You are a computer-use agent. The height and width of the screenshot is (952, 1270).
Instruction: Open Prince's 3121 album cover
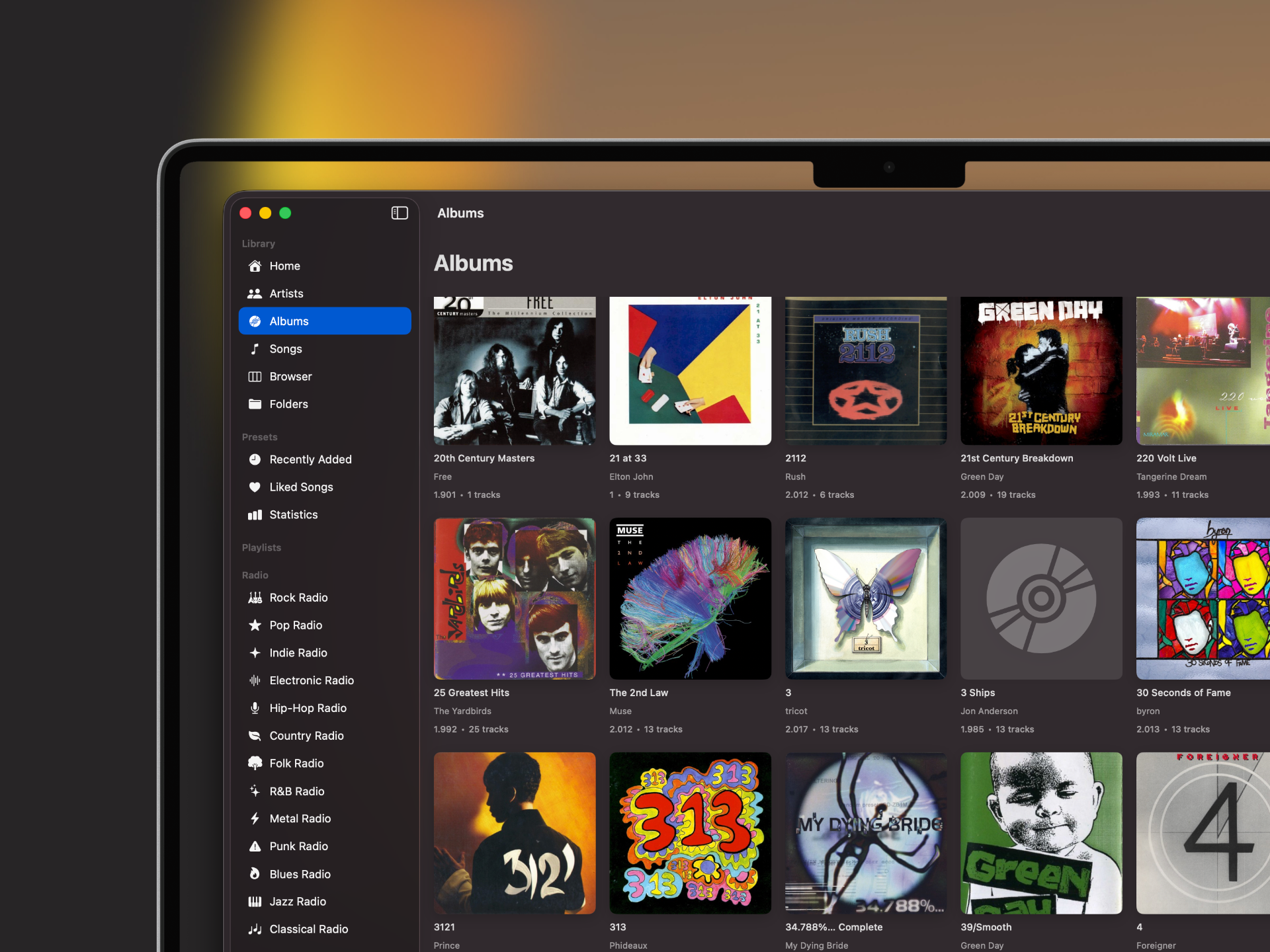(515, 833)
